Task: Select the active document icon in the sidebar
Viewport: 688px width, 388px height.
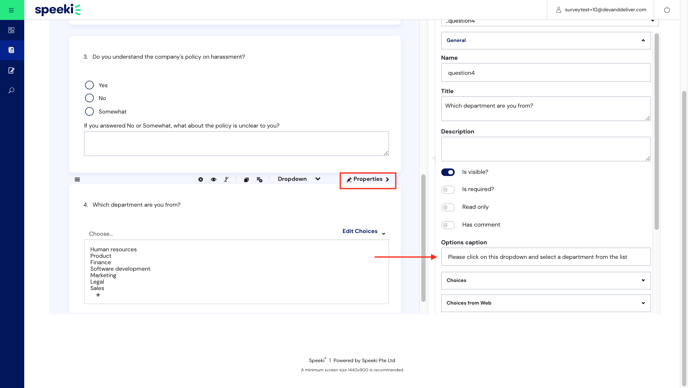Action: pos(11,50)
